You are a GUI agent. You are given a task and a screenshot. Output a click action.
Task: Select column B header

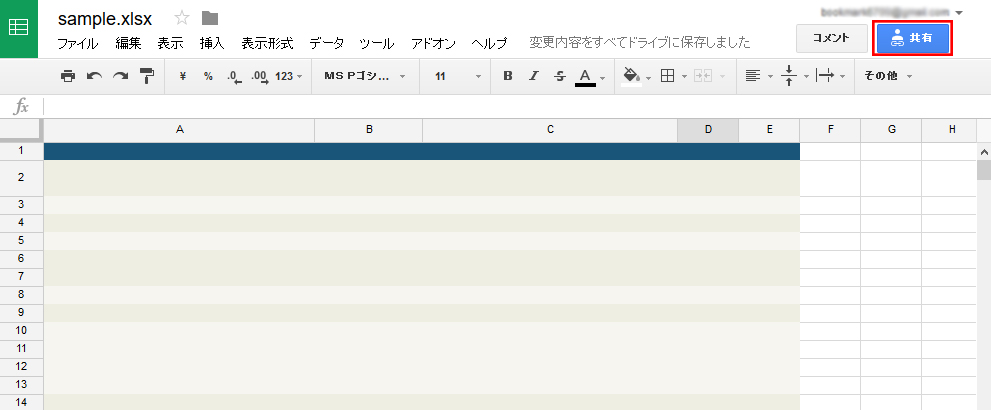click(369, 130)
